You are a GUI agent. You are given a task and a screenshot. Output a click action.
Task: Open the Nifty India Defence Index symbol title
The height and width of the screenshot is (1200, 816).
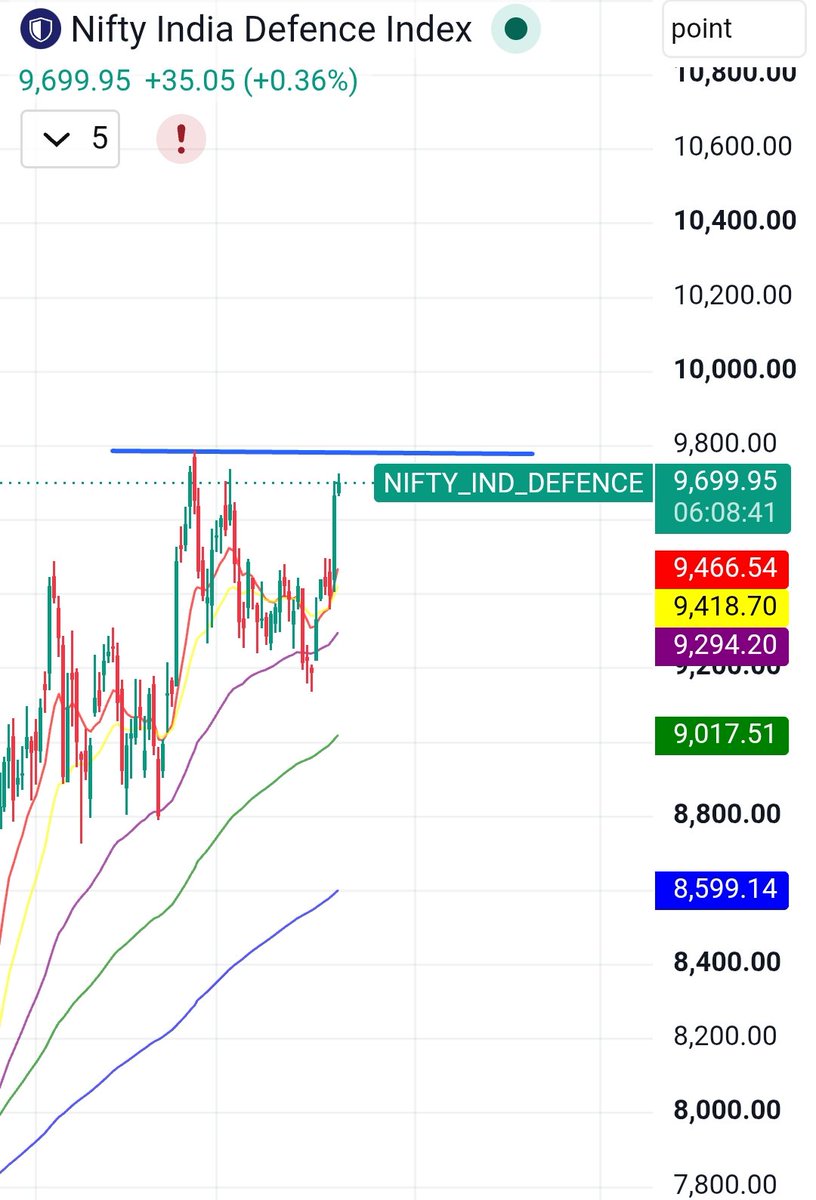pyautogui.click(x=272, y=30)
